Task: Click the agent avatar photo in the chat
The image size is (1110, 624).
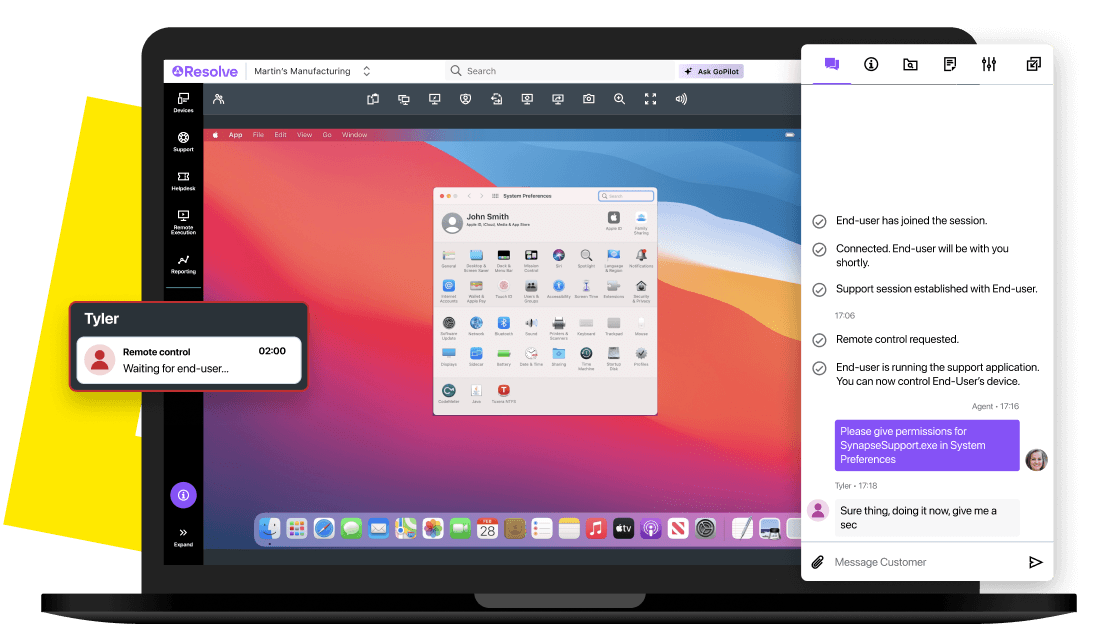Action: [x=1036, y=460]
